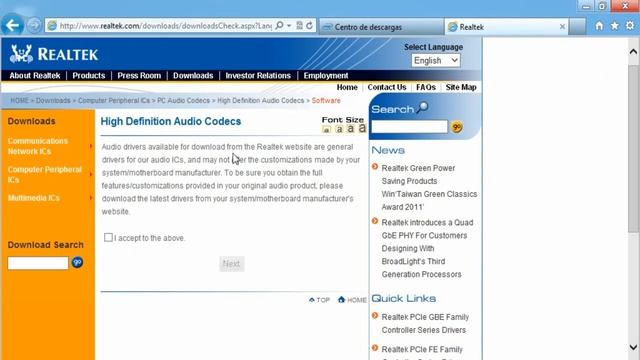
Task: Click the site Search go button
Action: (456, 127)
